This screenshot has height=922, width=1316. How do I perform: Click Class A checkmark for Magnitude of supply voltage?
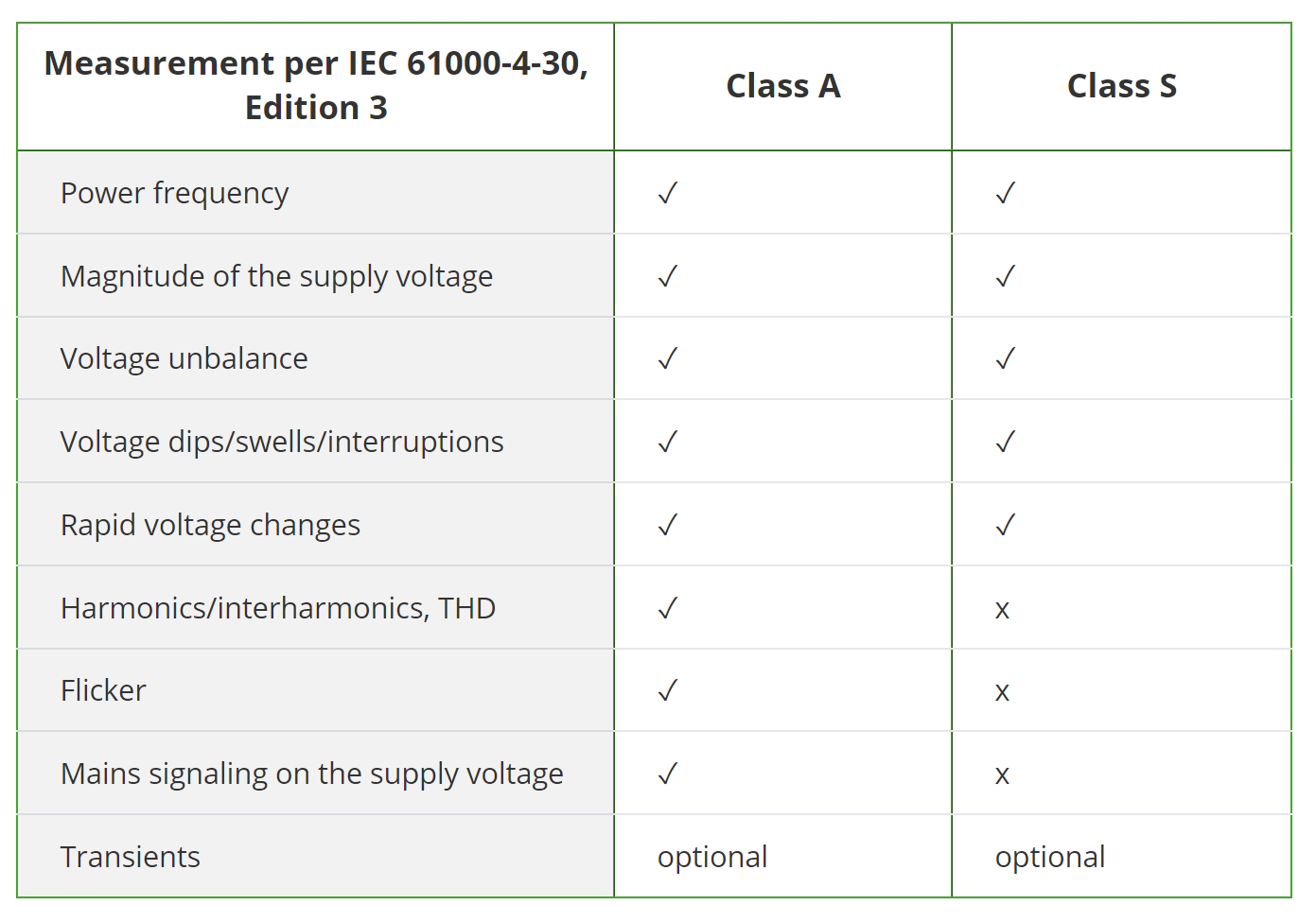point(668,276)
